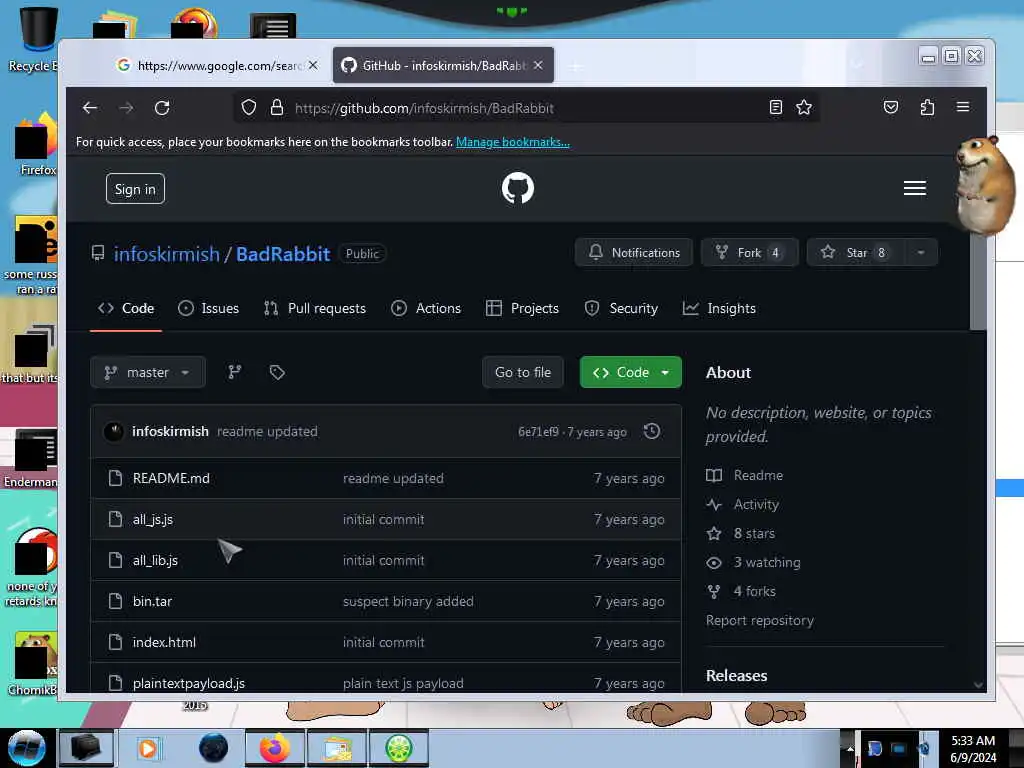Open the Readme link in About
The image size is (1024, 768).
click(x=758, y=475)
